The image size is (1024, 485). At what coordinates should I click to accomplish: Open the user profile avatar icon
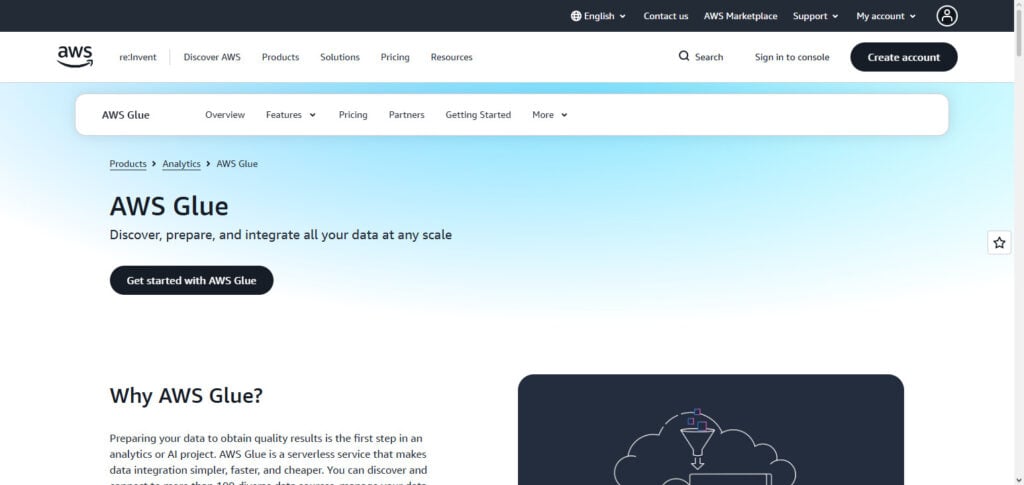946,16
